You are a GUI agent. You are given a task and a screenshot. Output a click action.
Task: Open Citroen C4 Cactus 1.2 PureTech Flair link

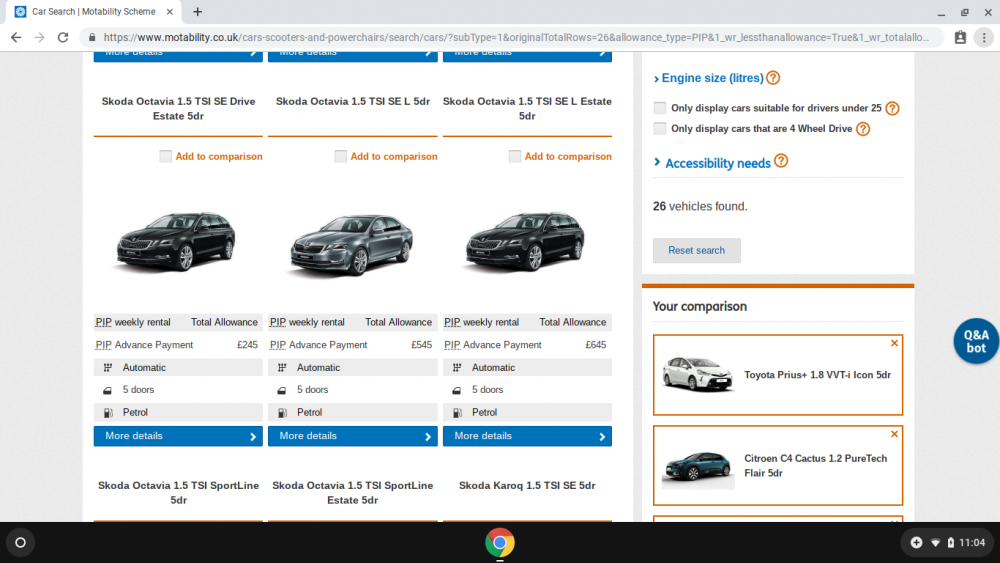(x=816, y=465)
